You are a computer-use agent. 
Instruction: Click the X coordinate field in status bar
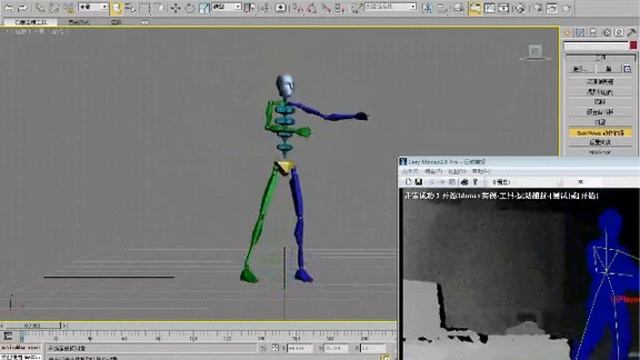300,348
